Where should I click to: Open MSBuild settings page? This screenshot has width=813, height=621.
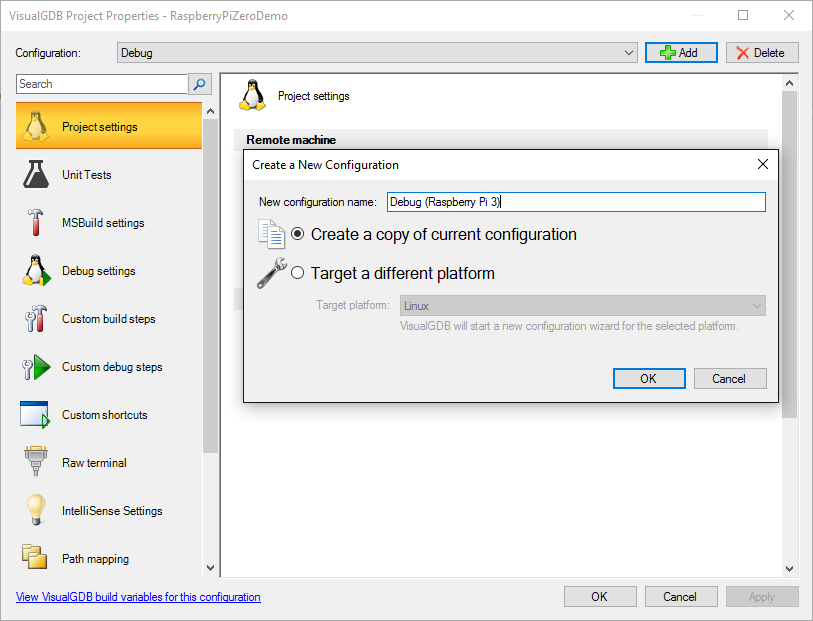pyautogui.click(x=109, y=223)
